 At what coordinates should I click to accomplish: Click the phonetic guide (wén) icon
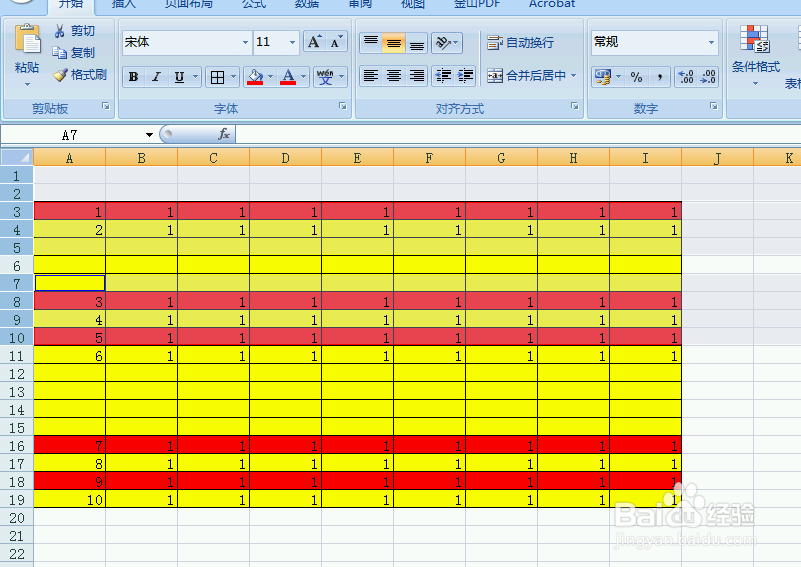[x=325, y=77]
